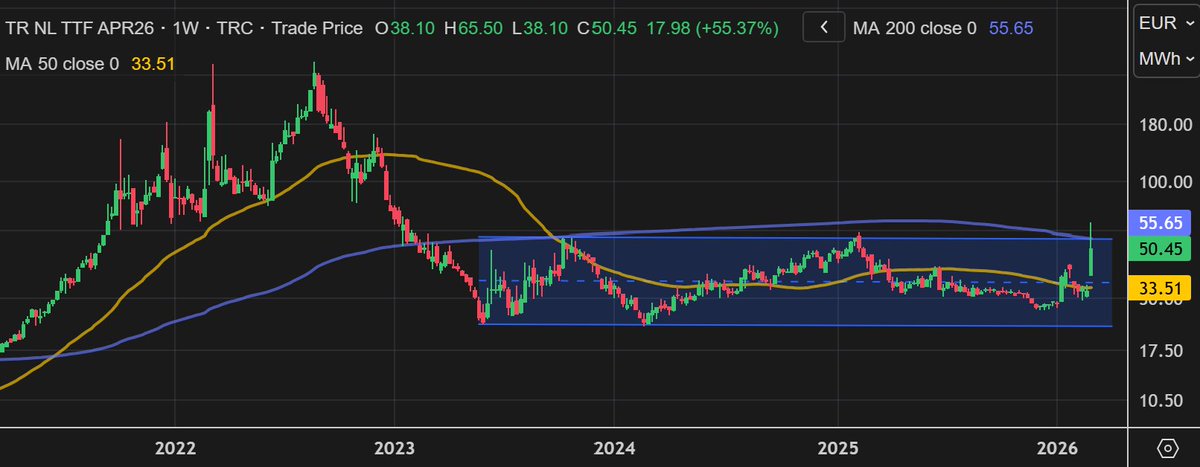Screen dimensions: 1200x467
Task: Click the +55.37% change value
Action: point(739,29)
